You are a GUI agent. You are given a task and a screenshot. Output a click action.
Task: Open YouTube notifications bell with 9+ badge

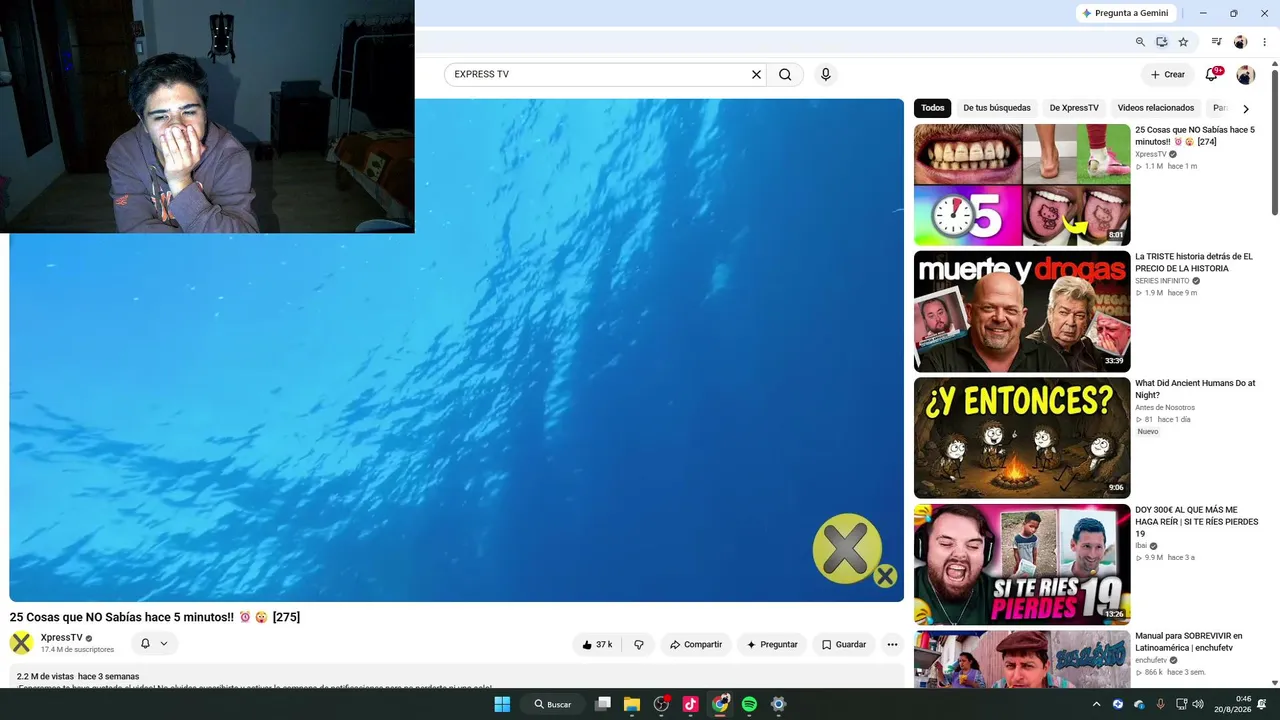pos(1212,74)
